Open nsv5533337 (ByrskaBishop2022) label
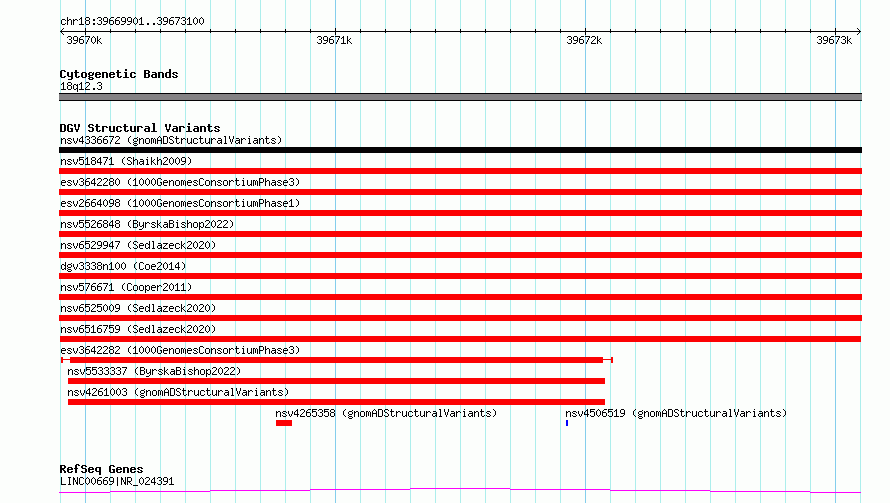Viewport: 890px width, 503px height. (154, 371)
